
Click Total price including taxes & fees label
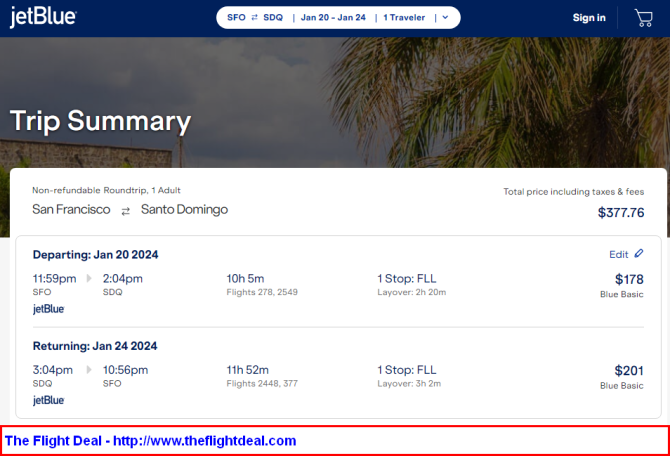click(573, 192)
